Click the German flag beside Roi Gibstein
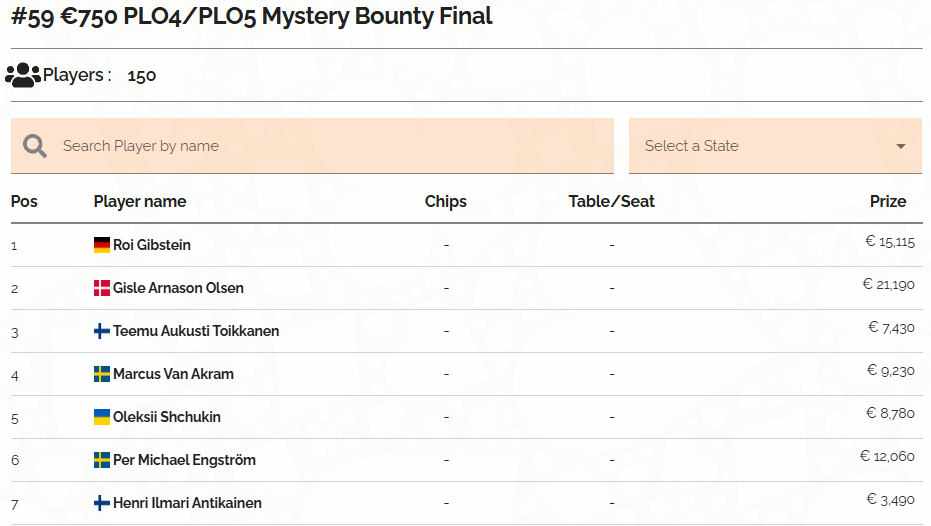931x526 pixels. (102, 245)
